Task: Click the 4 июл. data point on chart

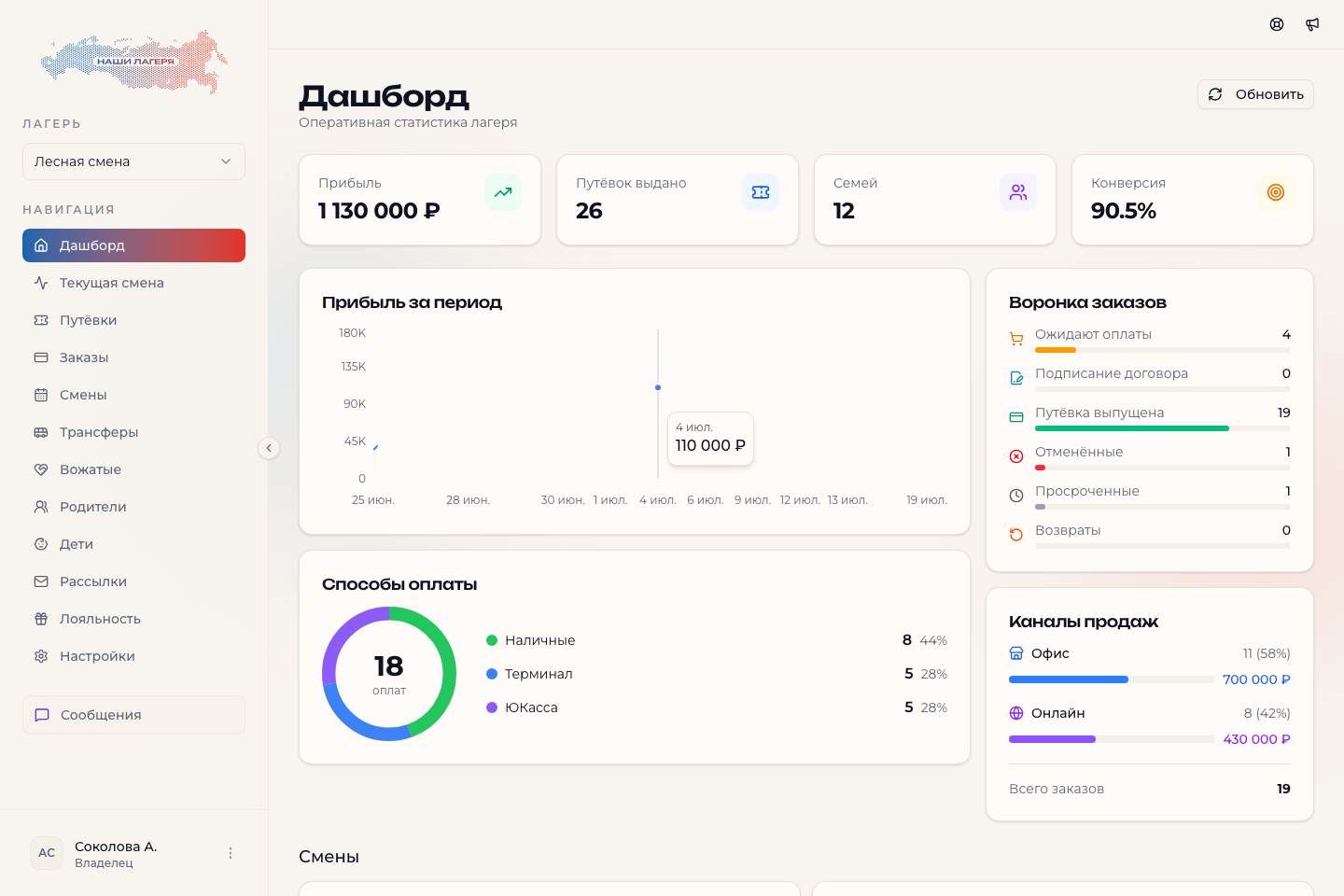Action: [658, 387]
